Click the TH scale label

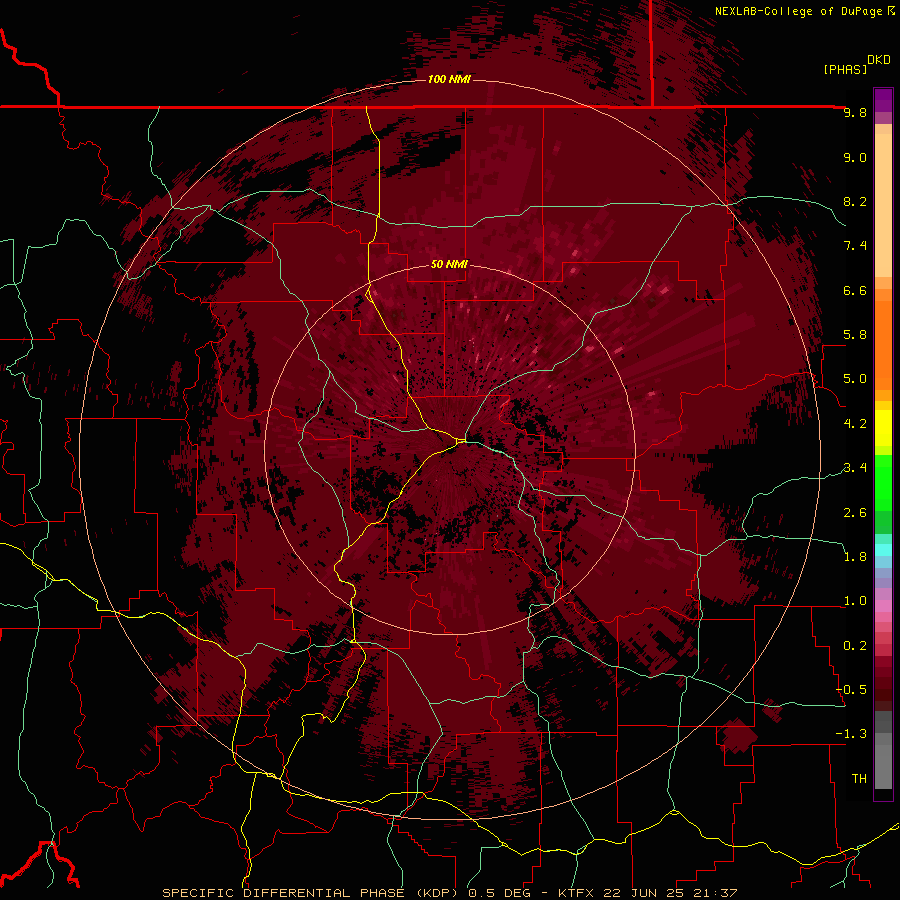pos(859,779)
